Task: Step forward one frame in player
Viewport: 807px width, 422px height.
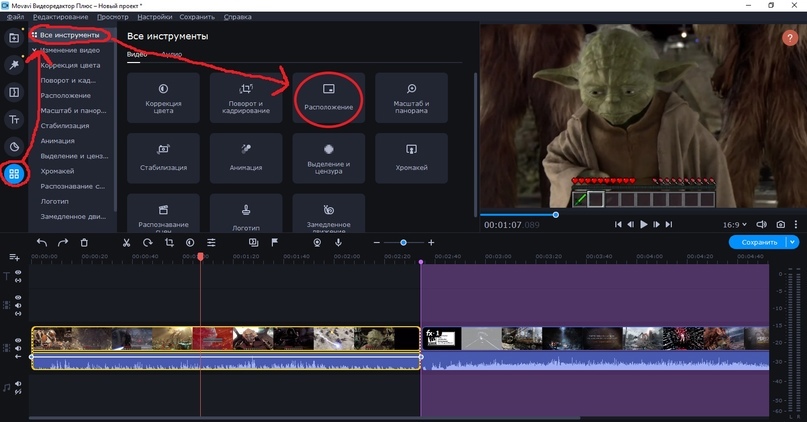Action: pos(656,224)
